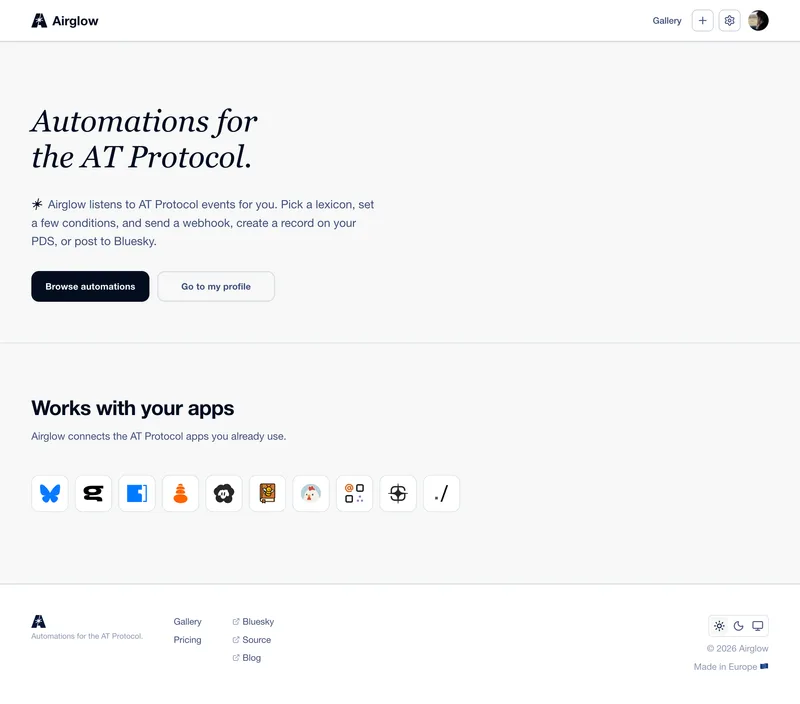Viewport: 800px width, 704px height.
Task: Click the Go to my profile button
Action: (x=216, y=286)
